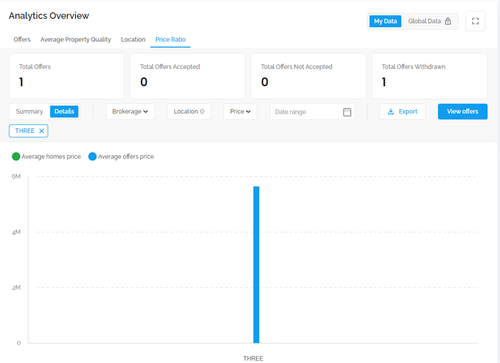Open fullscreen view via expand icon
Screen dimensions: 500x363
pyautogui.click(x=475, y=21)
